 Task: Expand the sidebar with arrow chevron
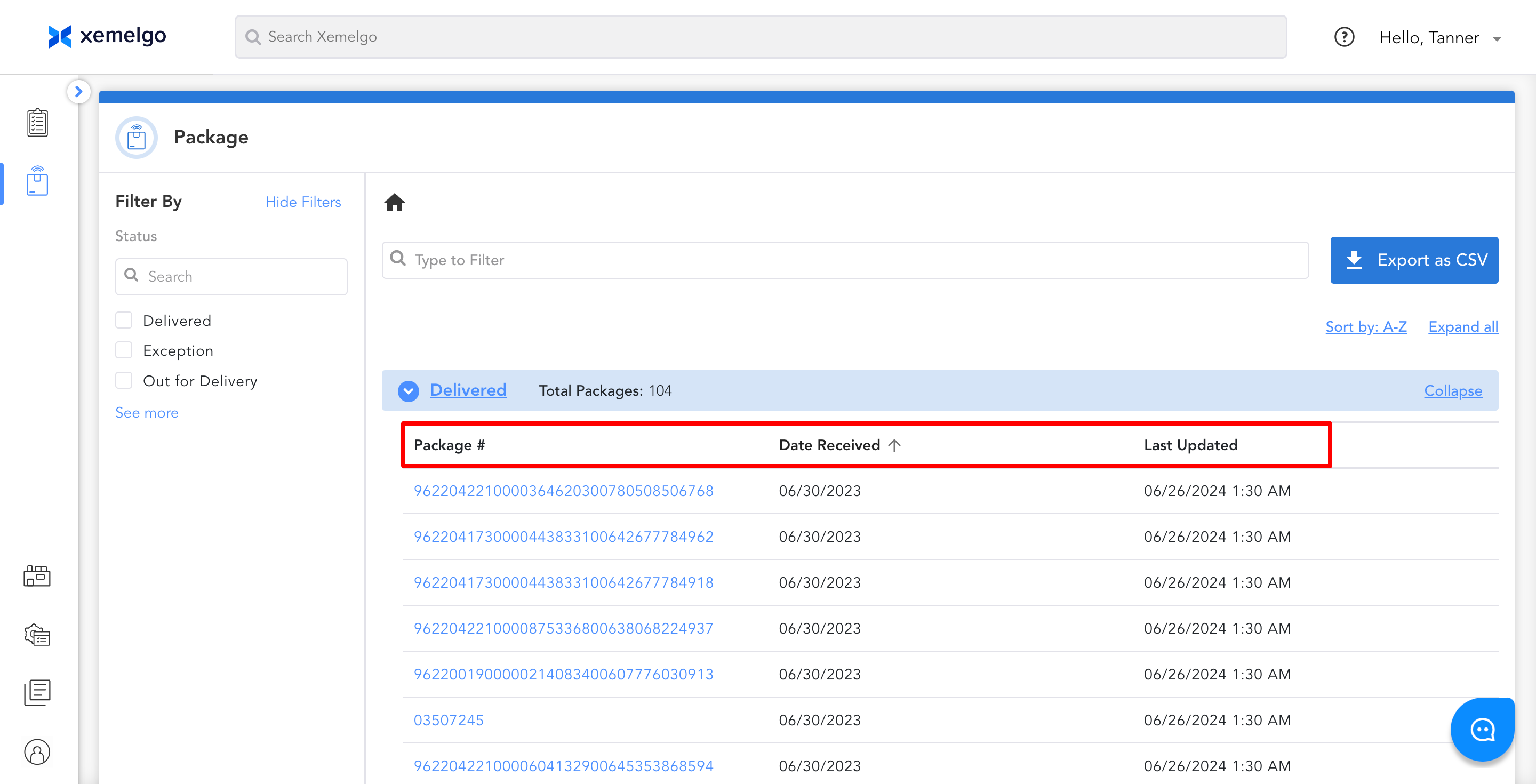coord(78,92)
